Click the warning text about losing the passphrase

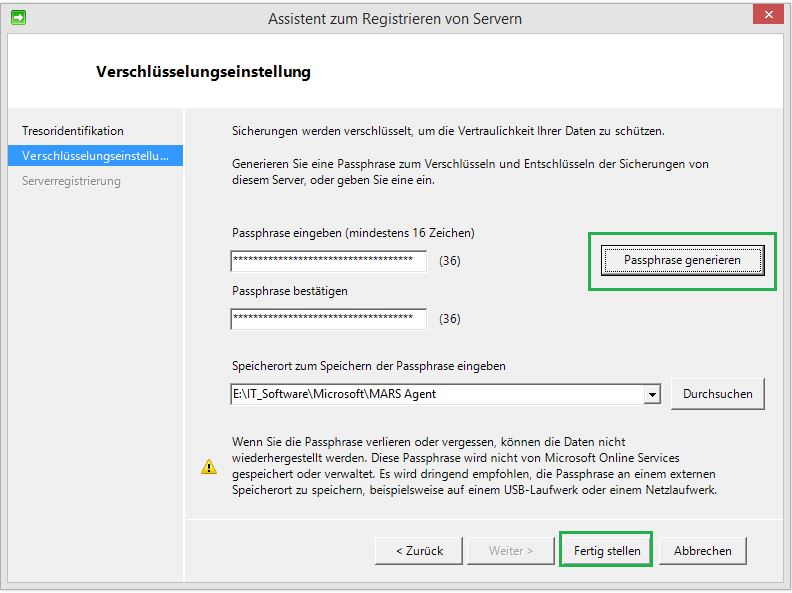(x=474, y=466)
